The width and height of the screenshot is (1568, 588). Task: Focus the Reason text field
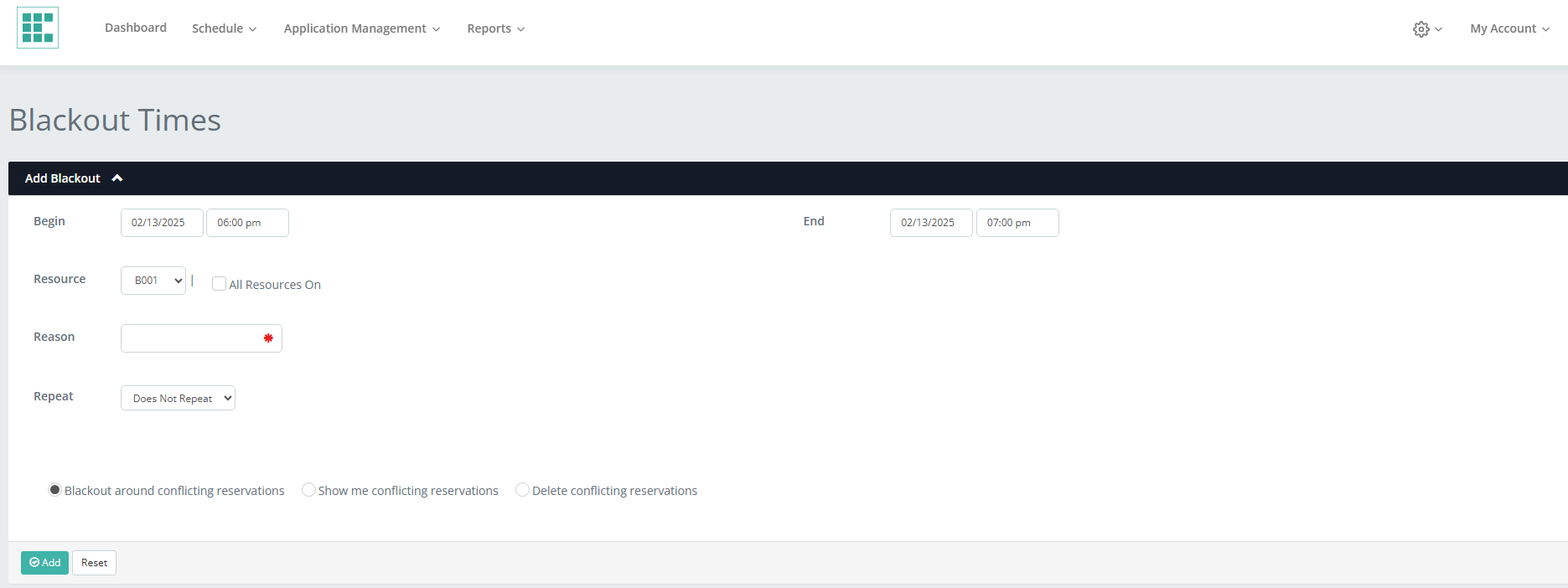tap(193, 338)
